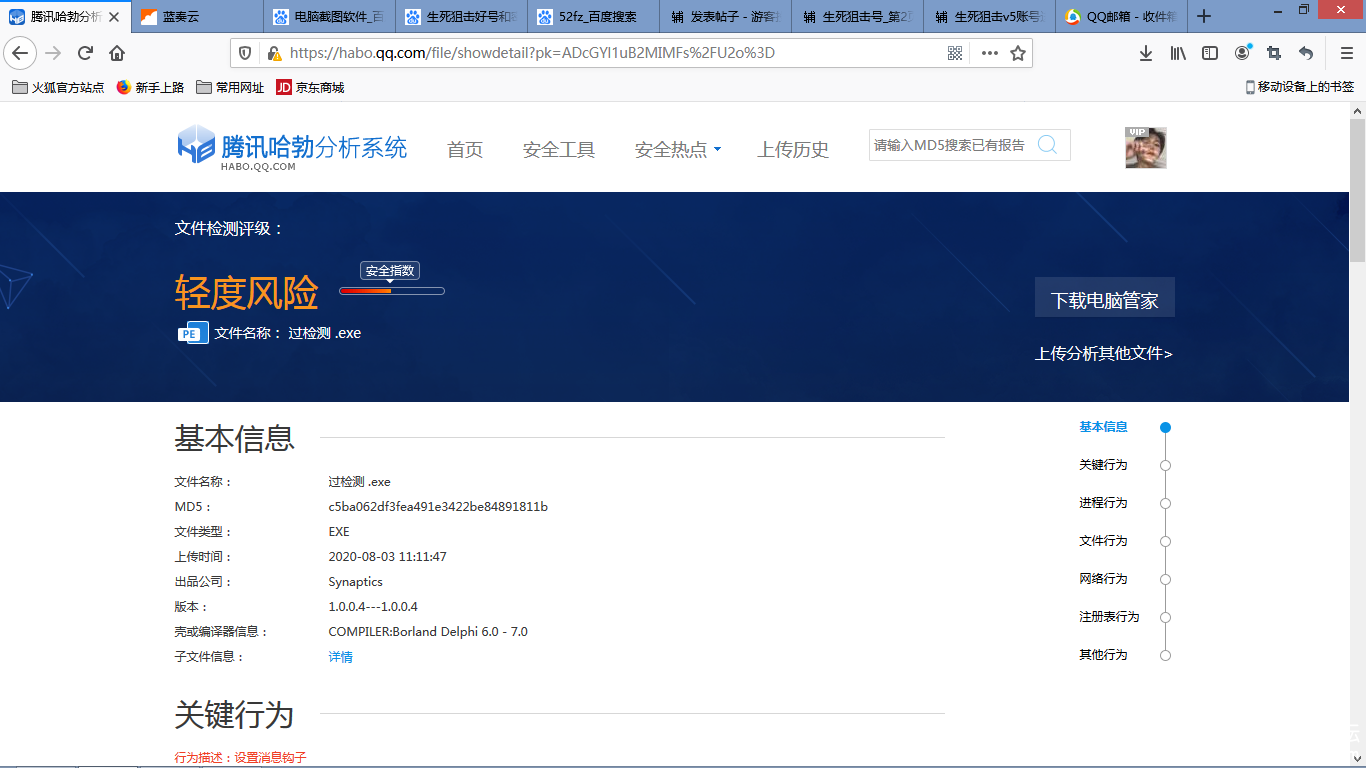Open the 详情 sub-file details link
Viewport: 1366px width, 768px height.
(x=341, y=657)
